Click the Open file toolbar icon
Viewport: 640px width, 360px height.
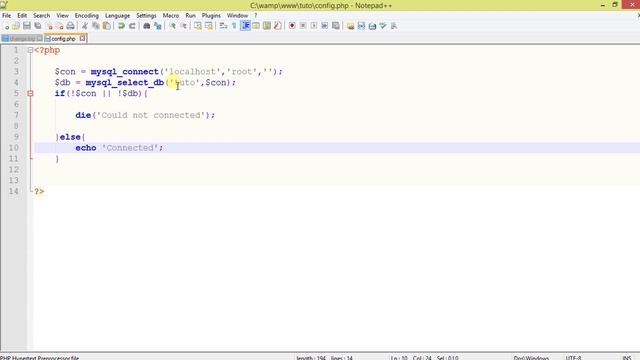[16, 26]
